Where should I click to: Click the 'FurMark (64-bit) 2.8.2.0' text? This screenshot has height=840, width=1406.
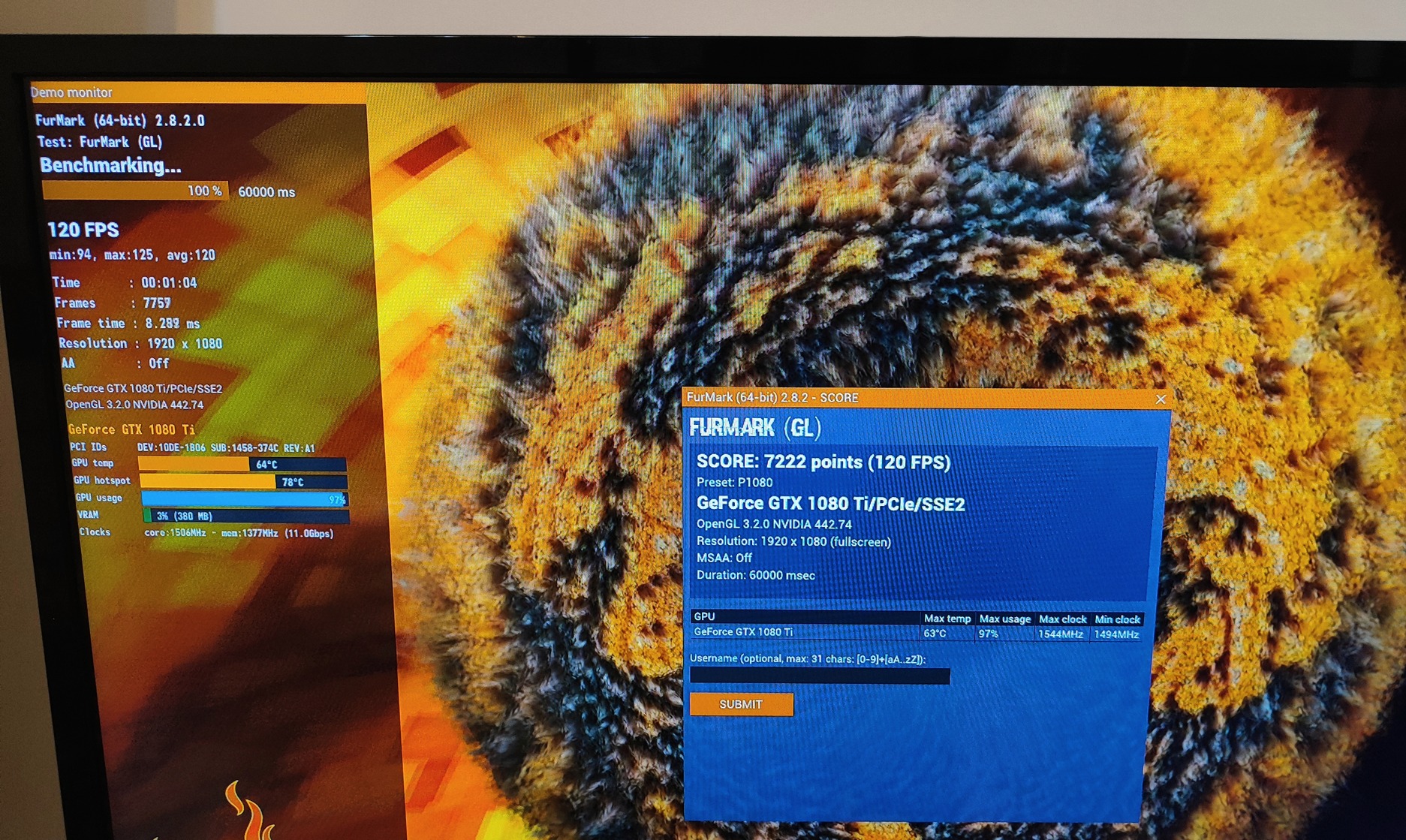(120, 120)
